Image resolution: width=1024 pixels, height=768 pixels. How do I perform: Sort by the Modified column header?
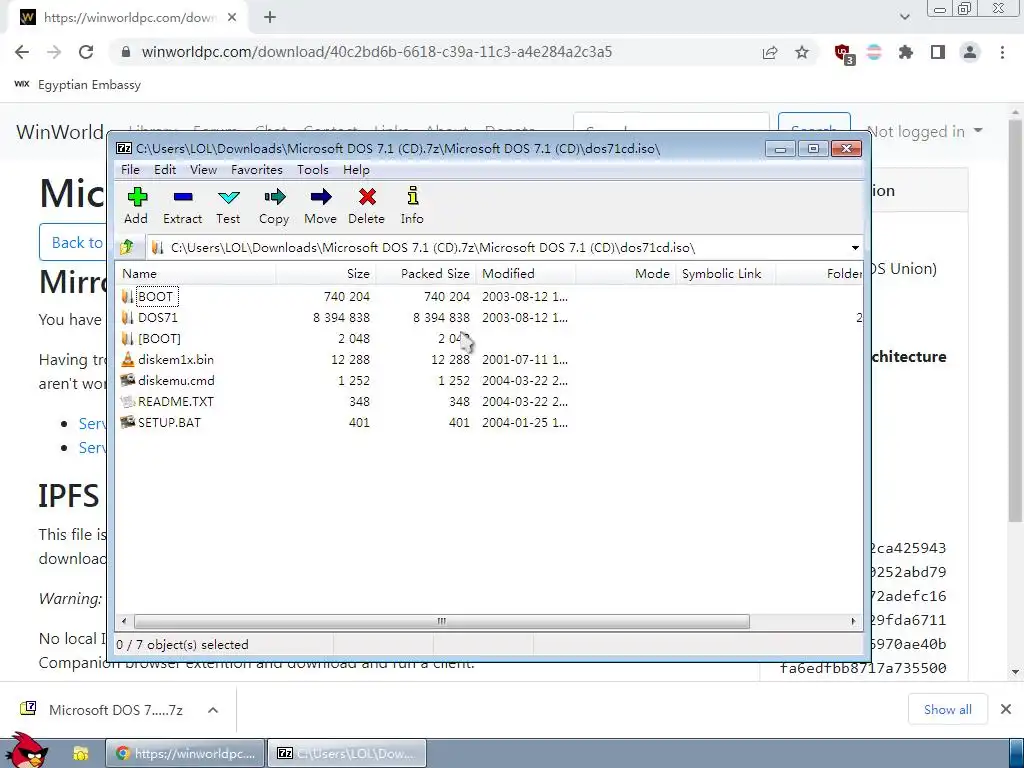pos(526,274)
